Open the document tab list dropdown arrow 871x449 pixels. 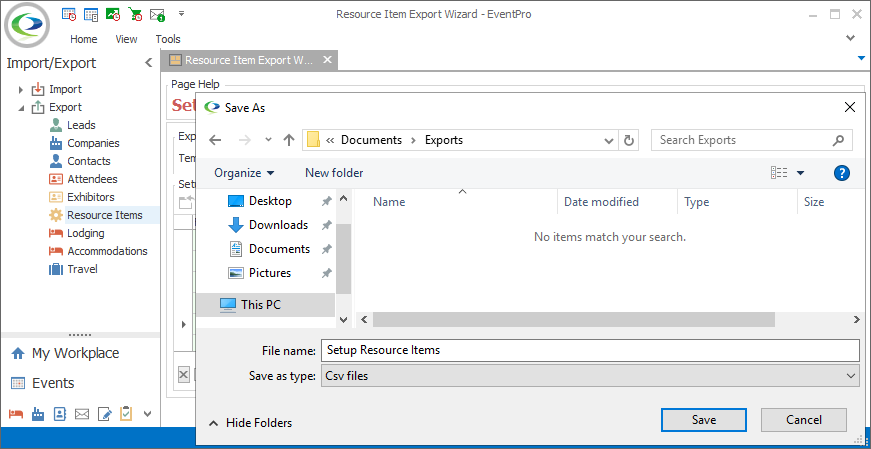pos(861,58)
